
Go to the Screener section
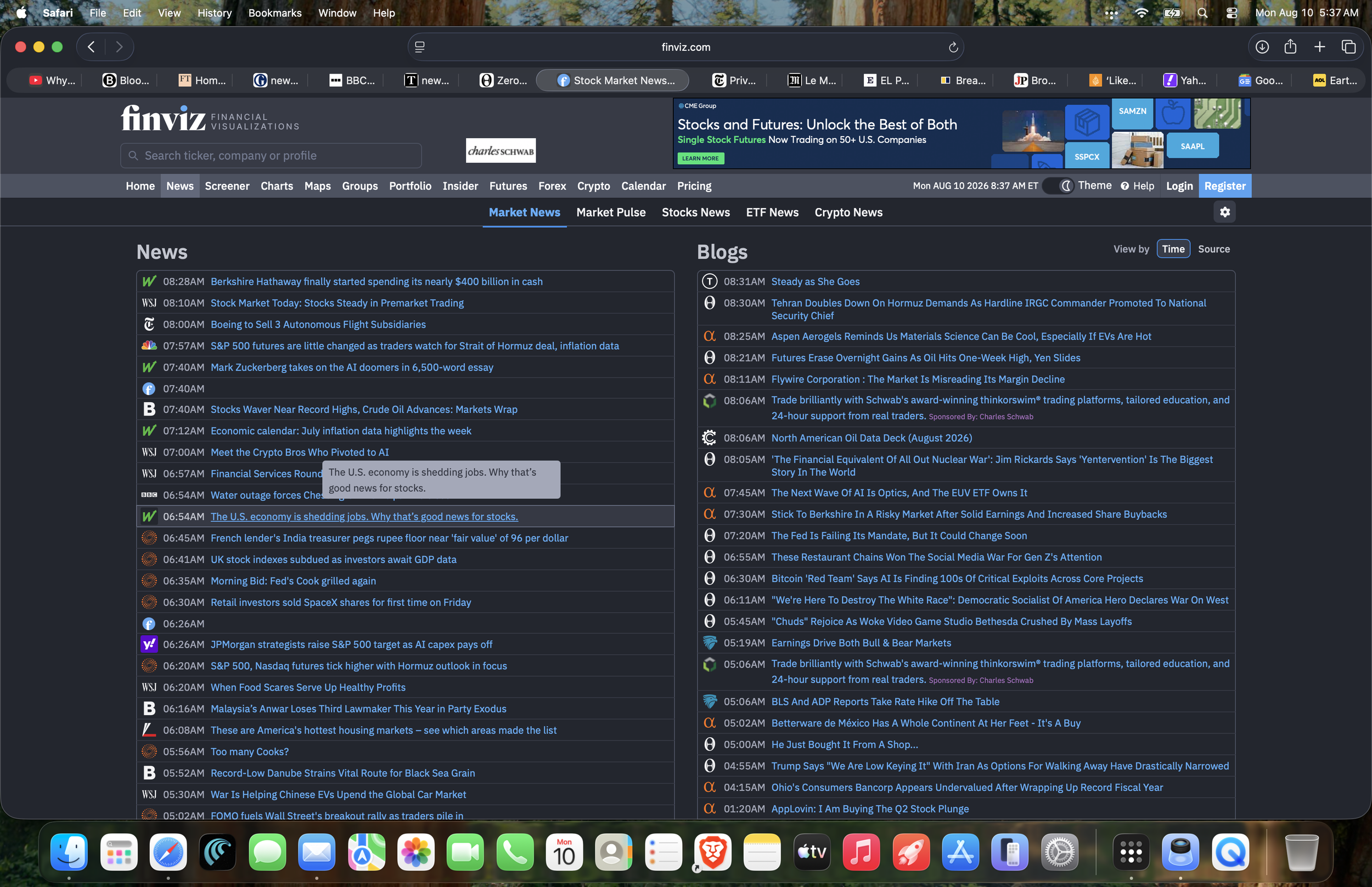(227, 186)
